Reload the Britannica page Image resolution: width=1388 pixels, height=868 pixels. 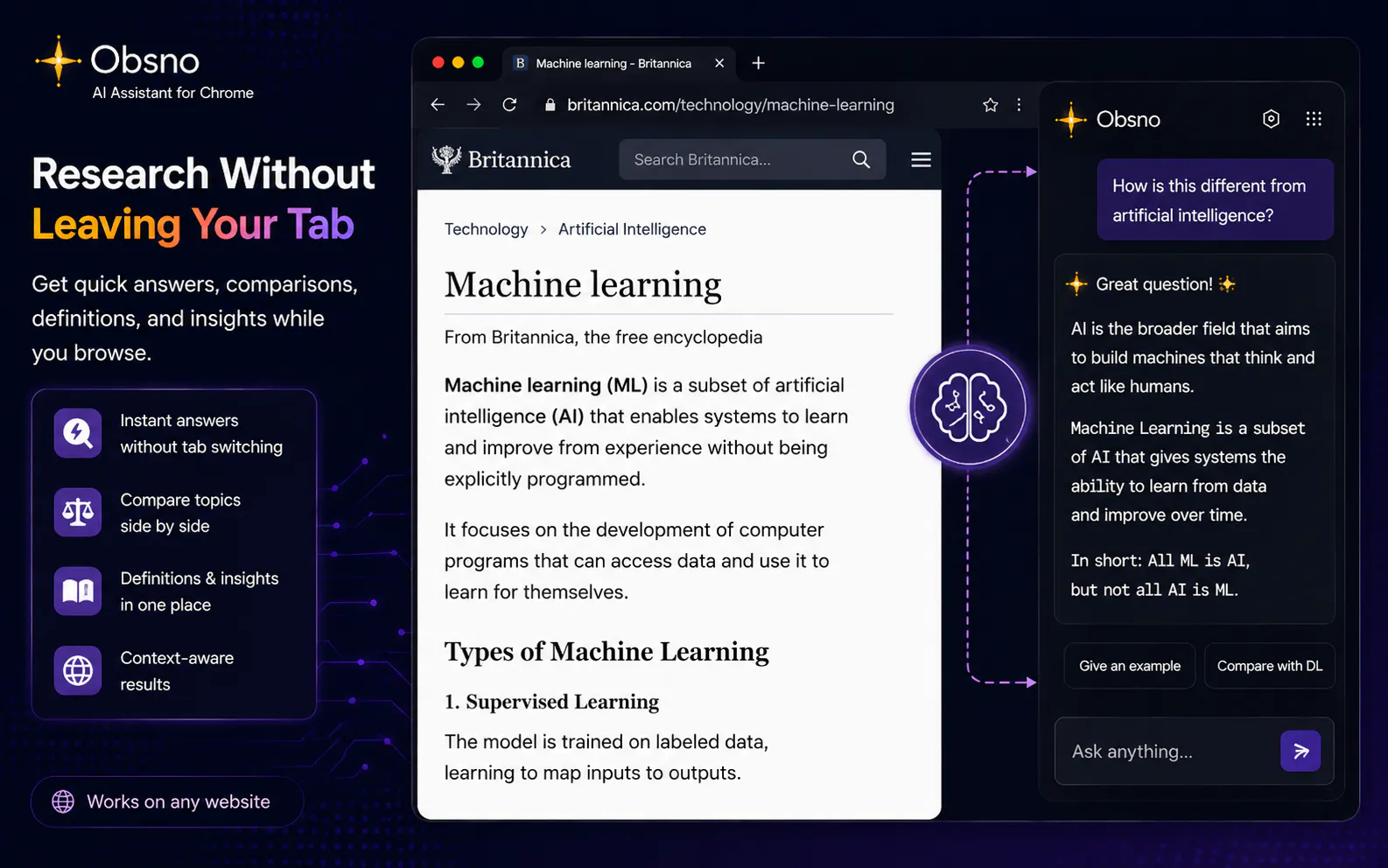point(509,105)
